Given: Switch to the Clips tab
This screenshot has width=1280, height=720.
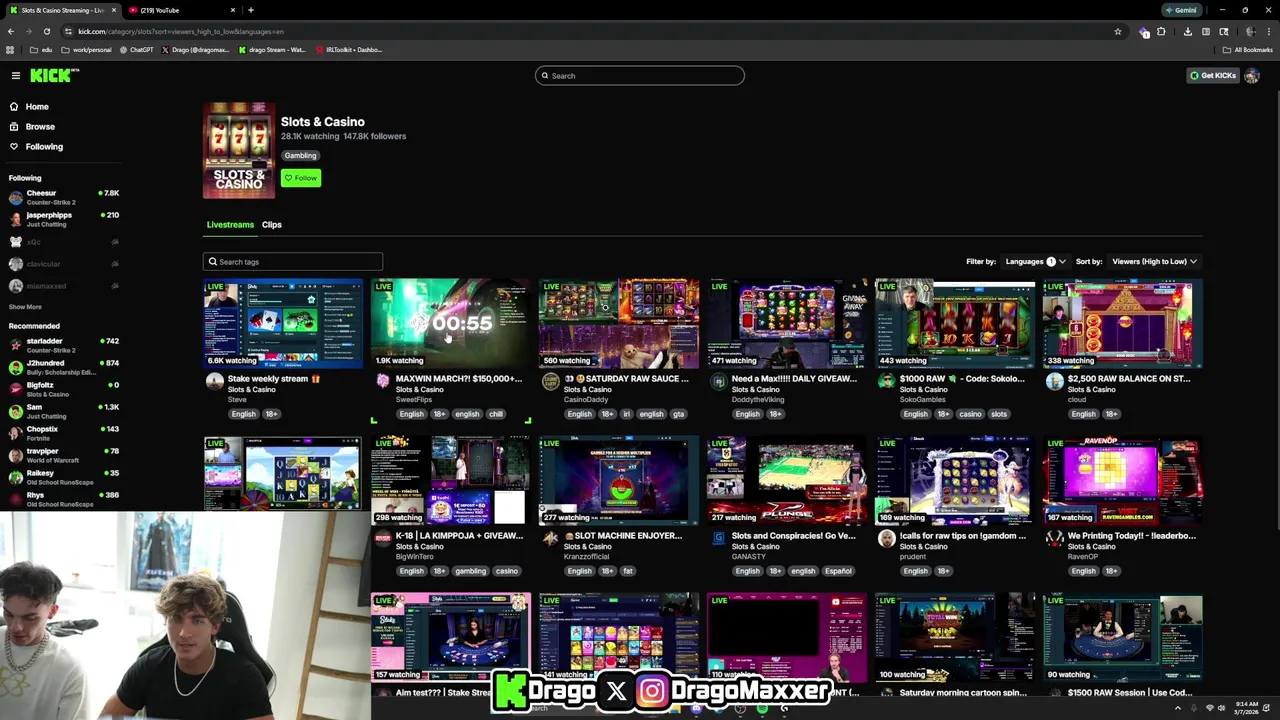Looking at the screenshot, I should pyautogui.click(x=272, y=224).
